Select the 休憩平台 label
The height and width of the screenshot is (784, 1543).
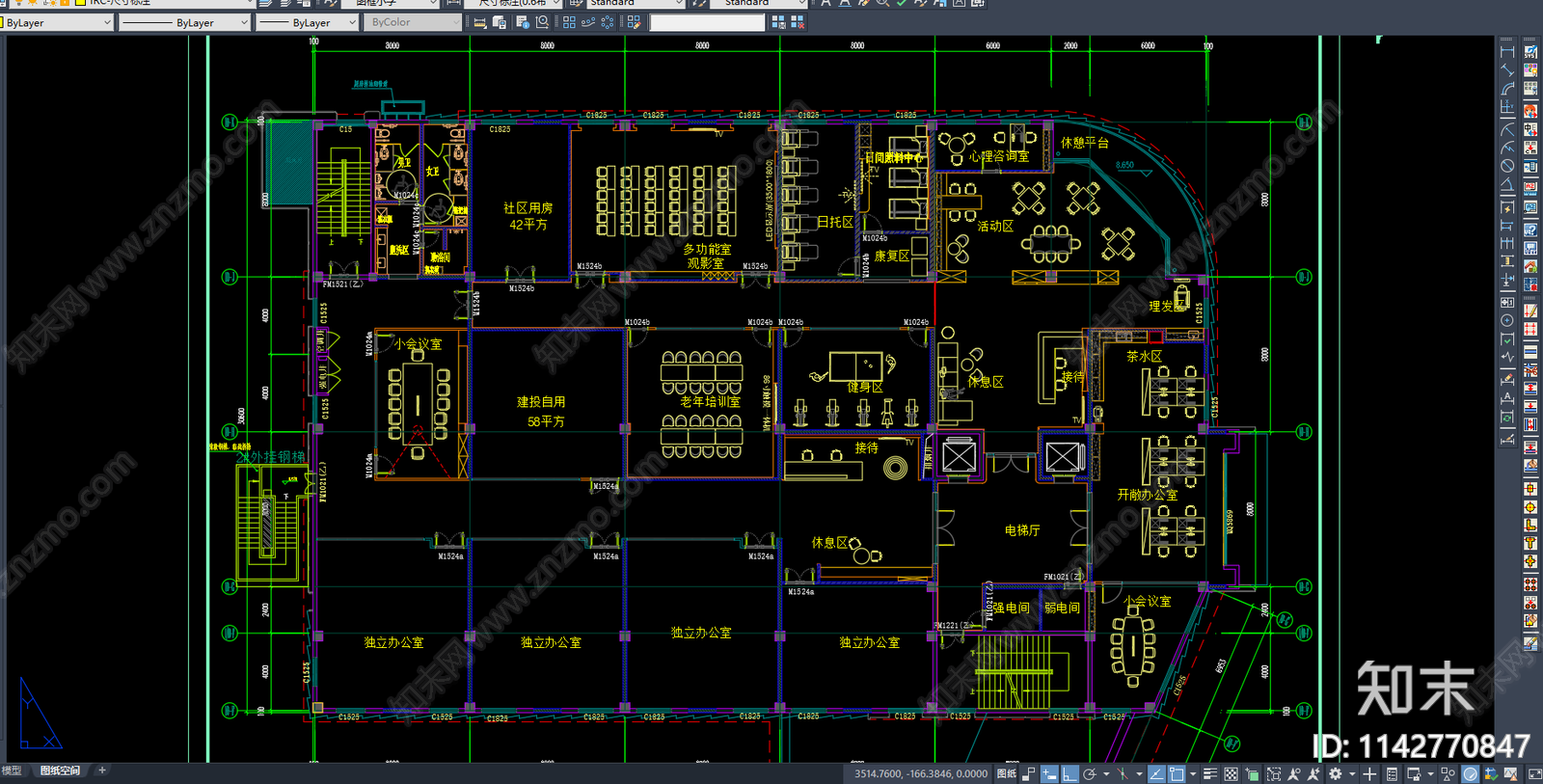coord(1085,143)
